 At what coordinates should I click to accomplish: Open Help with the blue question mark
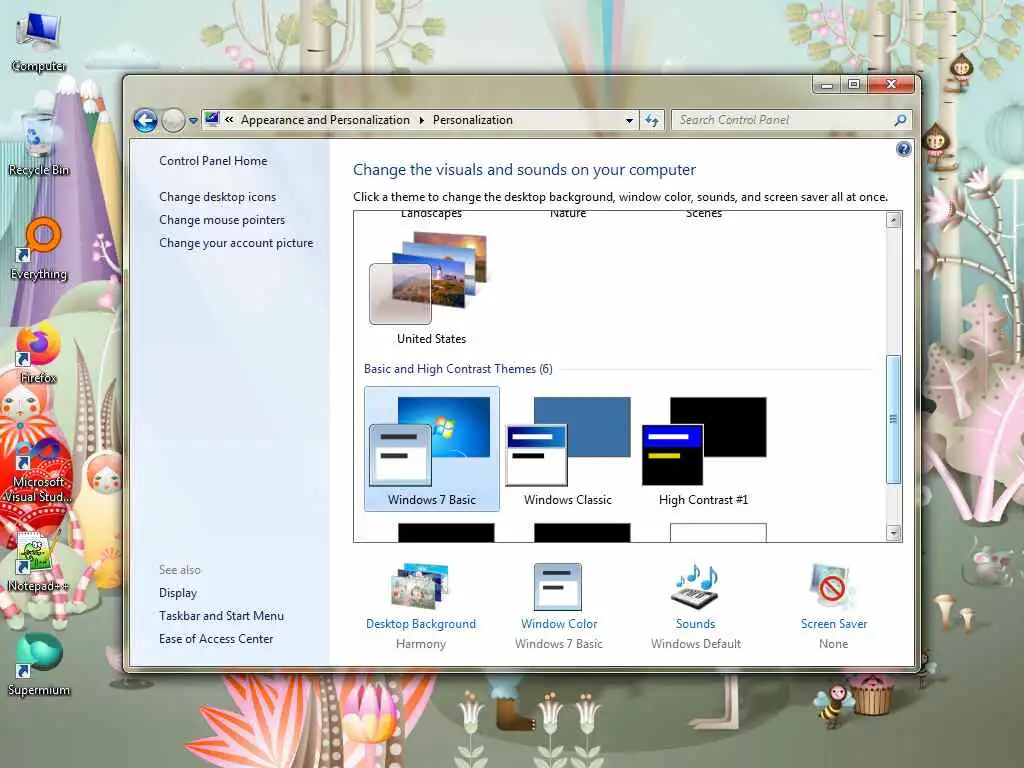coord(903,150)
